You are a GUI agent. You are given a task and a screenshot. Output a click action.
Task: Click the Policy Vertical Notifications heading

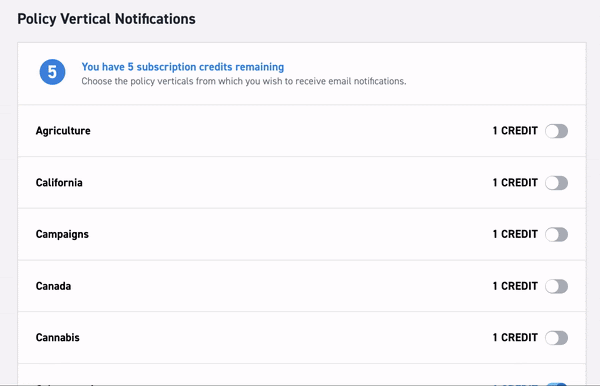click(106, 19)
